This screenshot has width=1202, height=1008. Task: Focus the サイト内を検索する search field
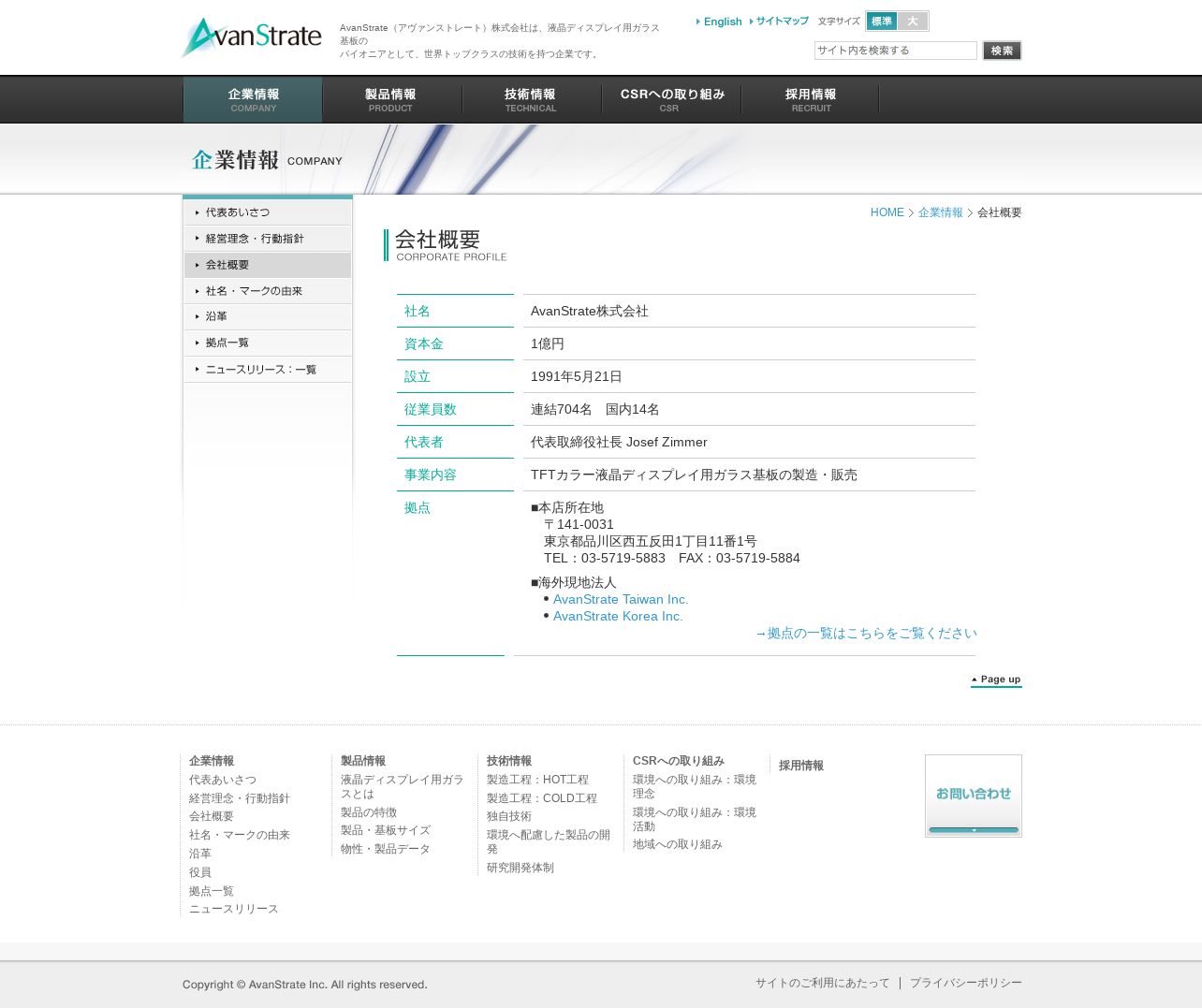(895, 51)
